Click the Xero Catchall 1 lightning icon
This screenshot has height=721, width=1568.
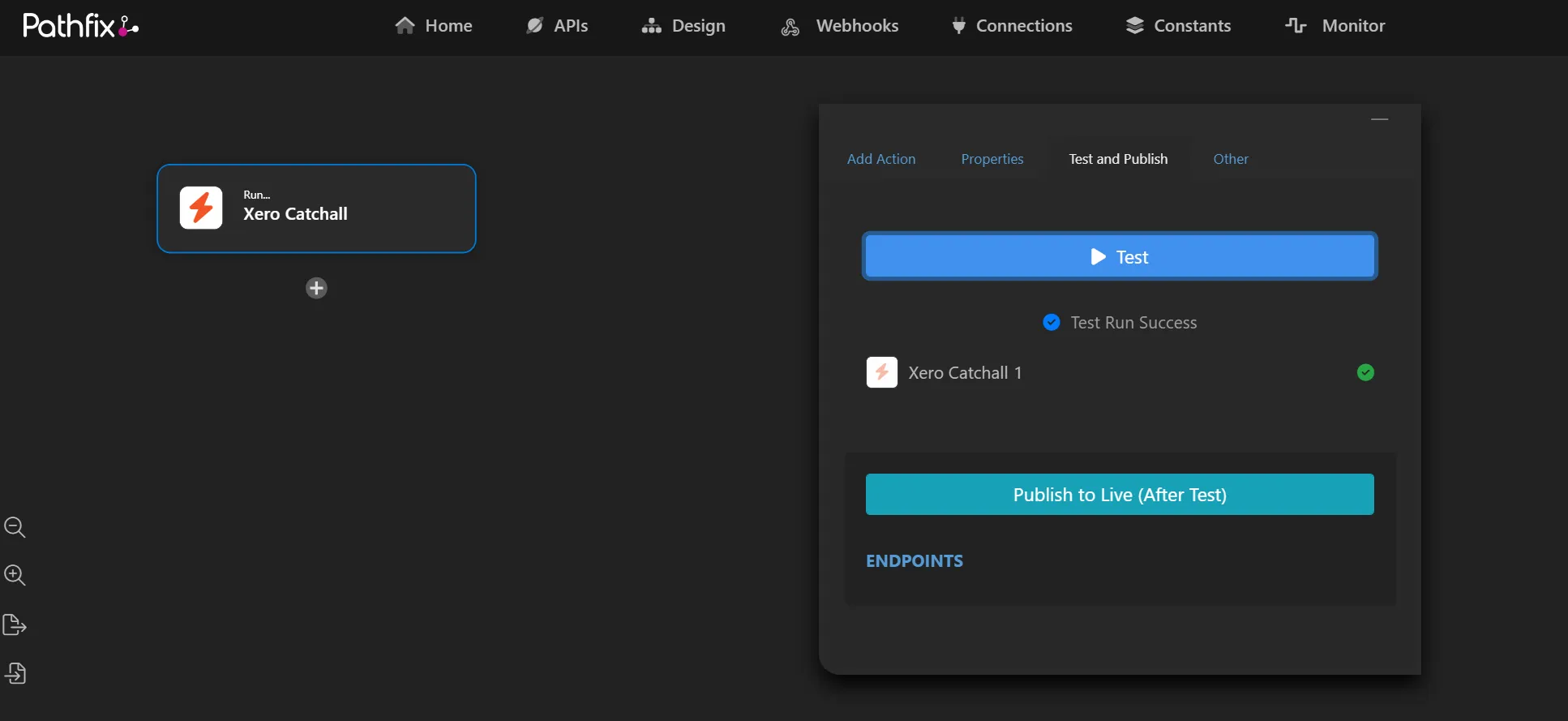(x=882, y=372)
